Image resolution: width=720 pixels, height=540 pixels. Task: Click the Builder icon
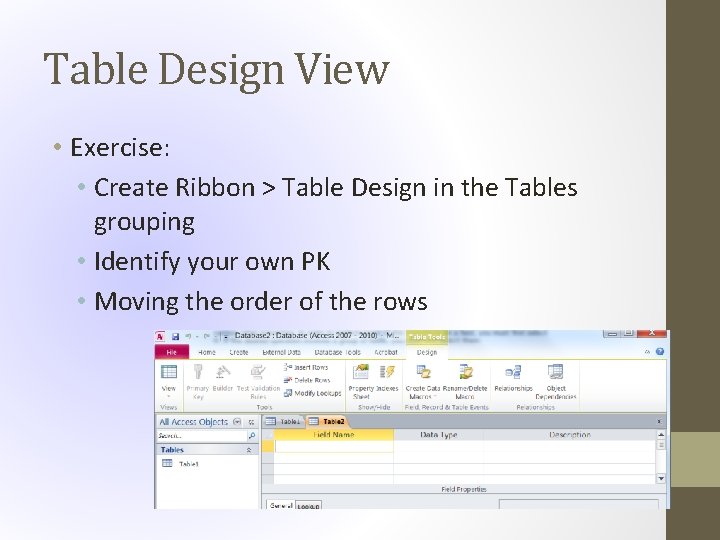[223, 372]
